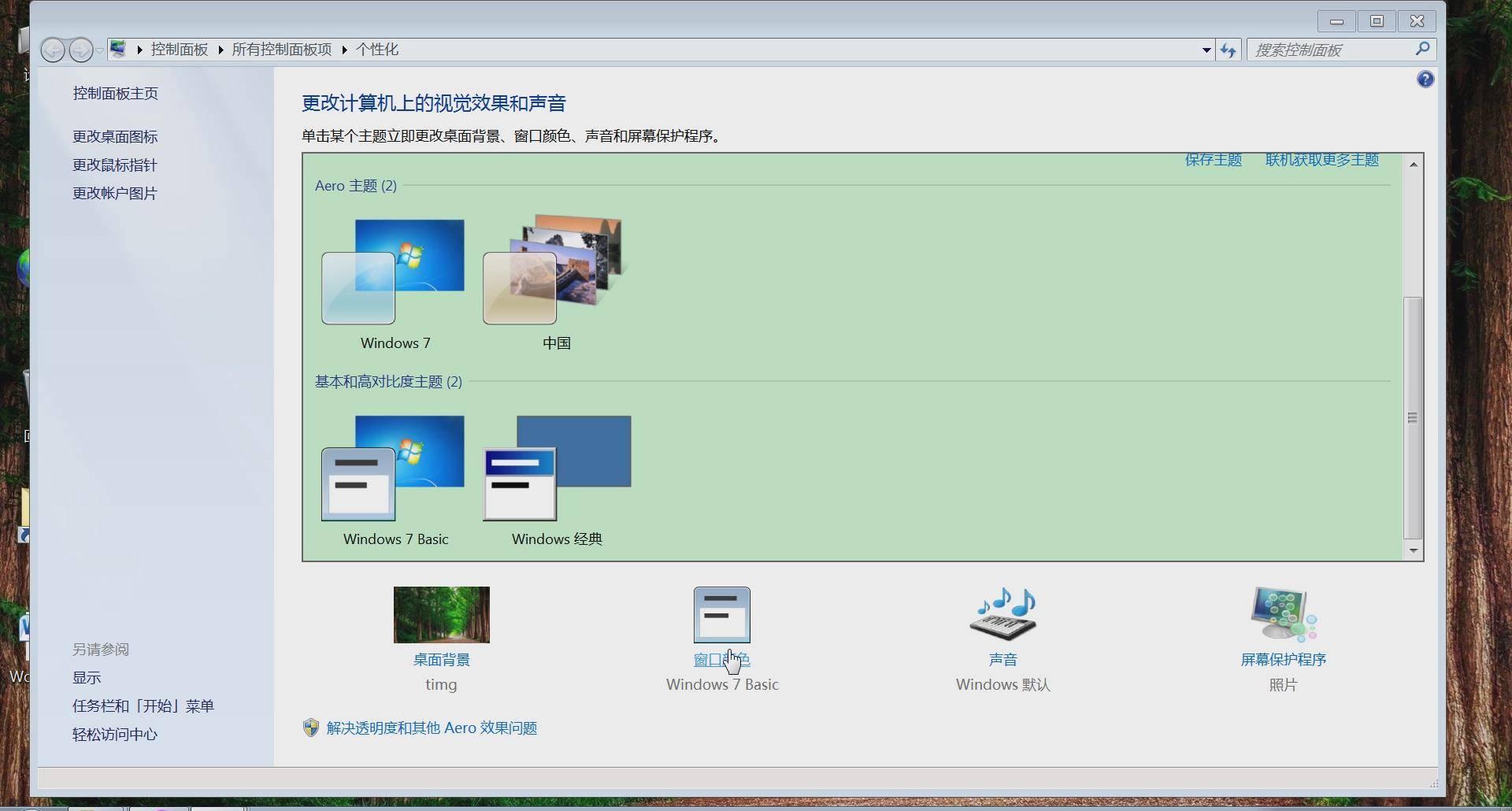Open 更改帐户图片 link

115,194
